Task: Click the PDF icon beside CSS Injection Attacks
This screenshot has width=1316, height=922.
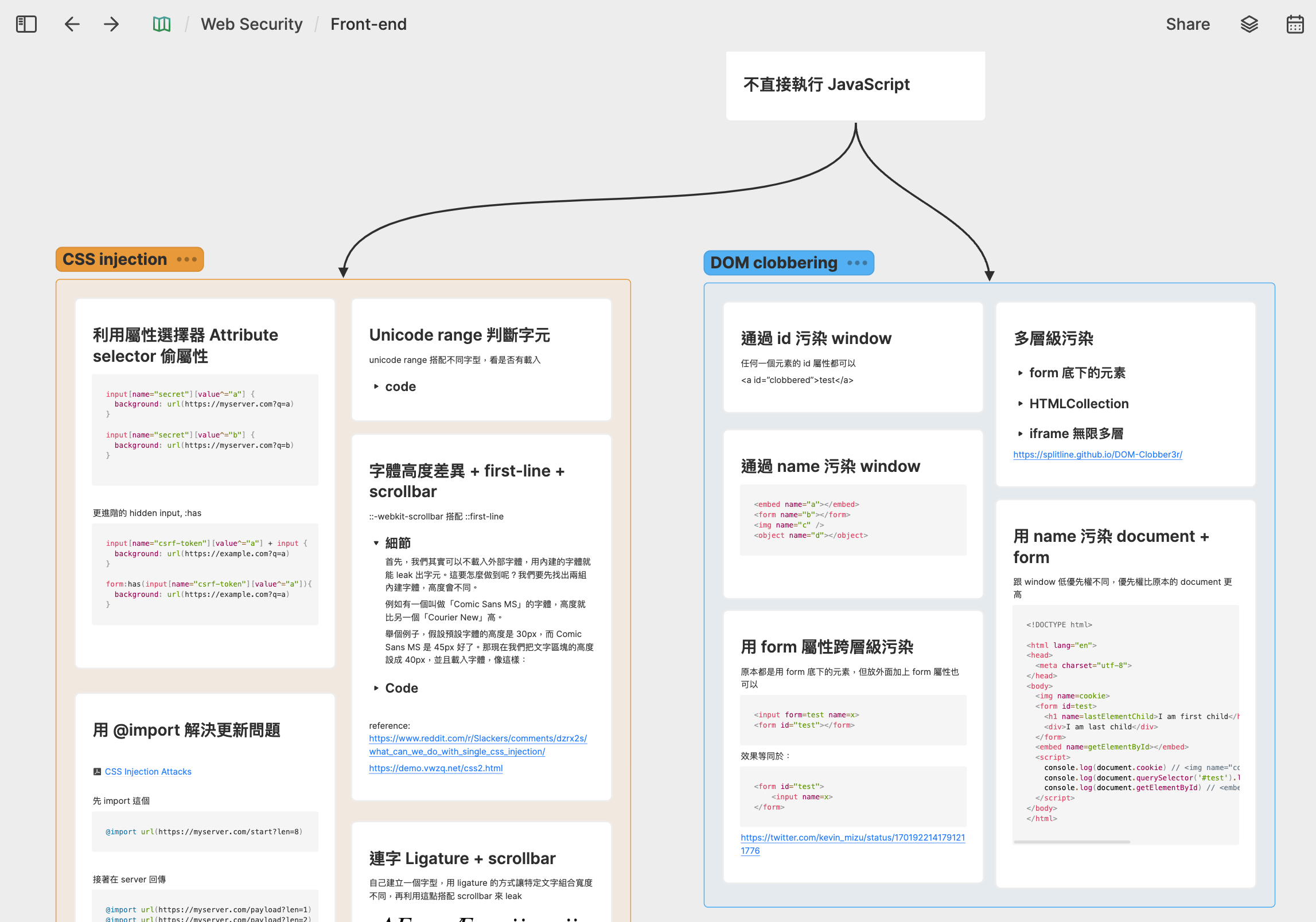Action: pos(97,772)
